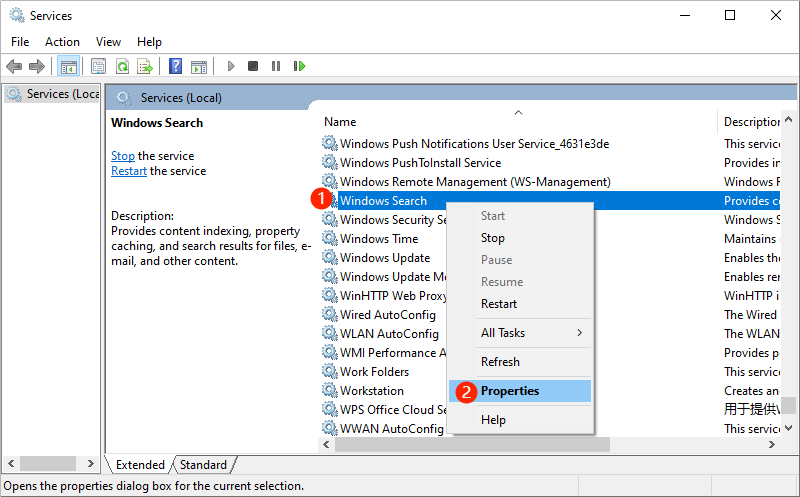Screen dimensions: 800x497
Task: Sort by the Description column header
Action: 749,121
